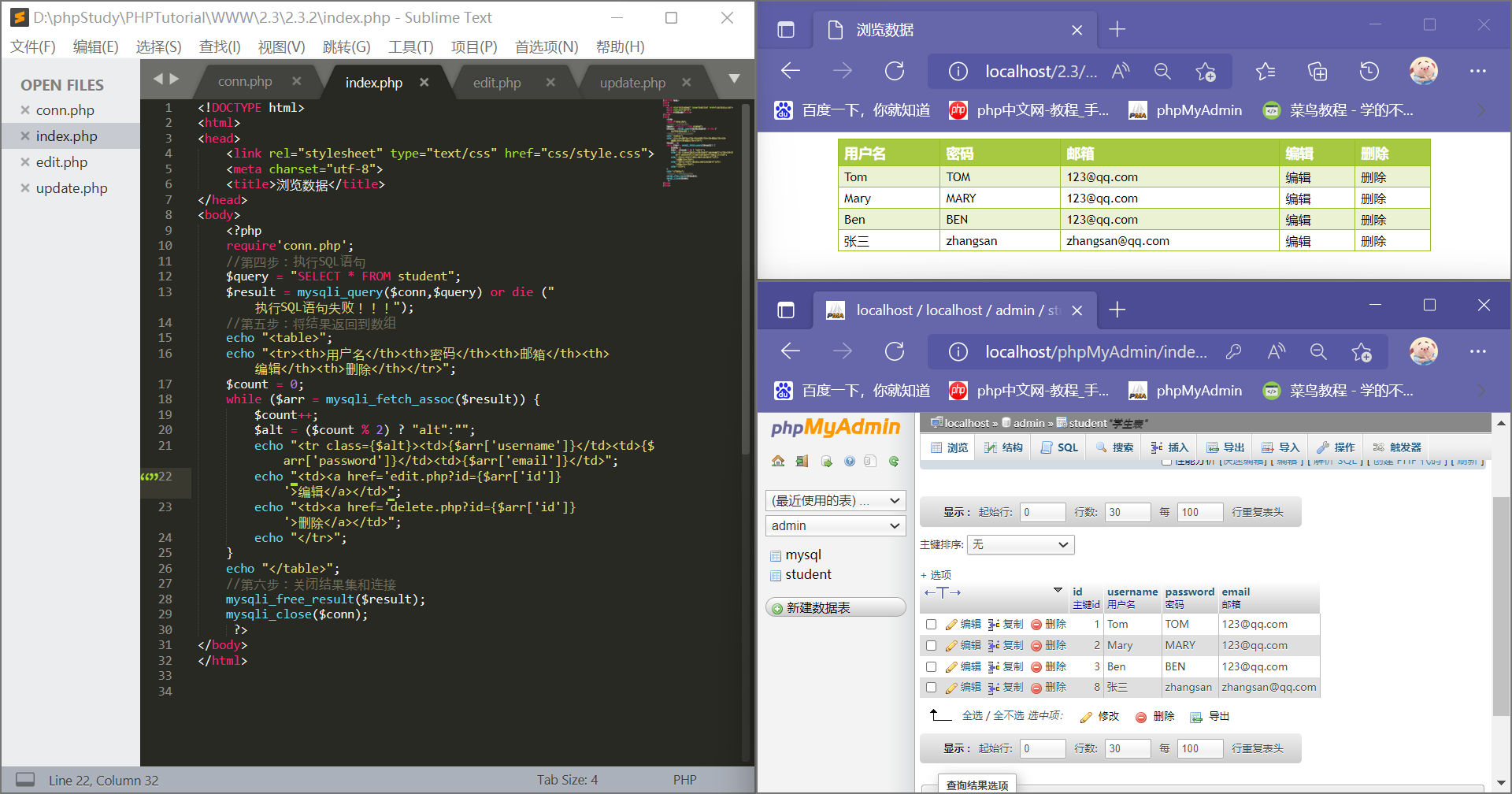Image resolution: width=1512 pixels, height=794 pixels.
Task: Click zoom icon in the 浏览数据 address bar
Action: 1162,71
